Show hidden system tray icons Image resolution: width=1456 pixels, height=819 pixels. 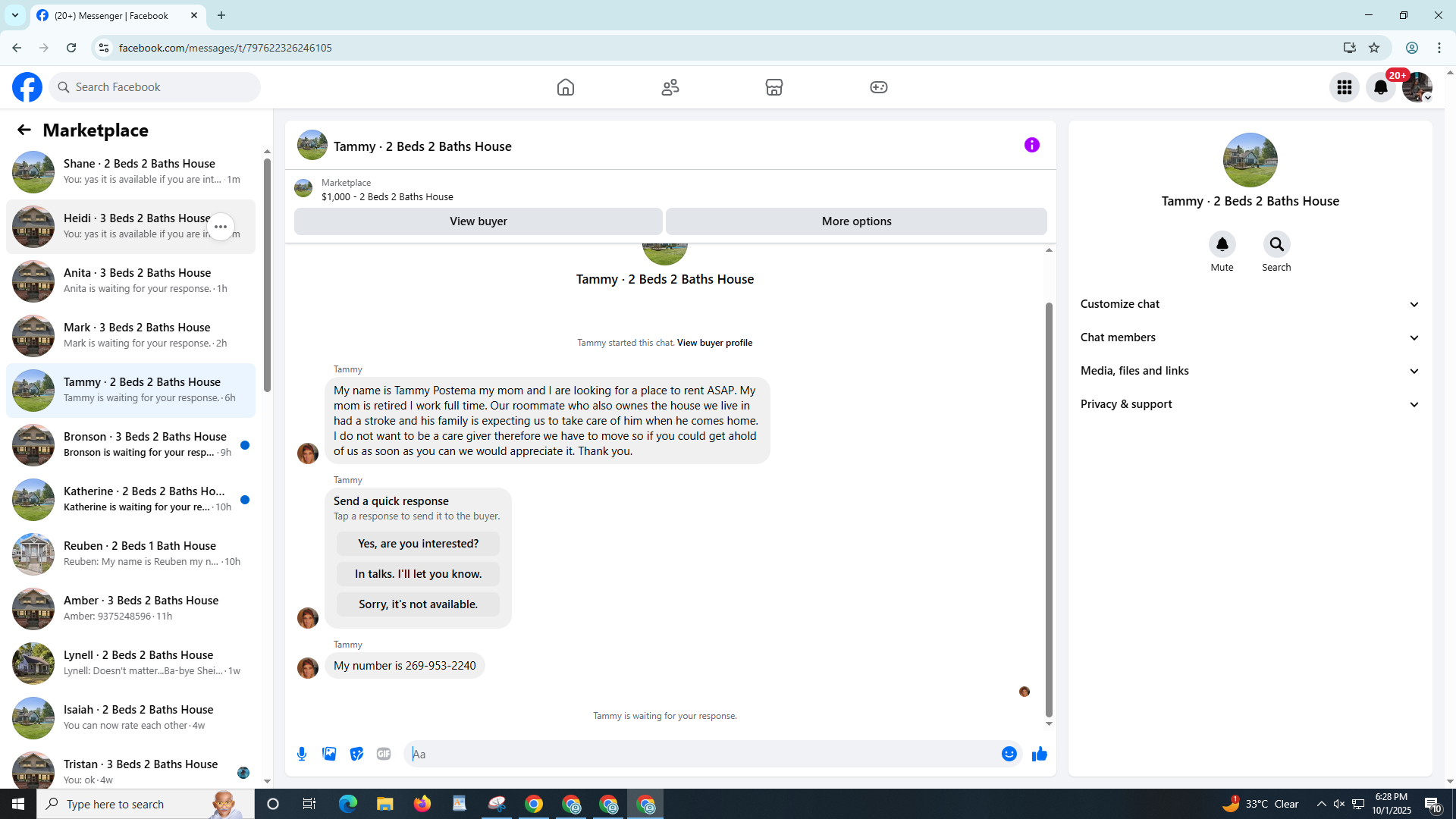click(x=1322, y=804)
